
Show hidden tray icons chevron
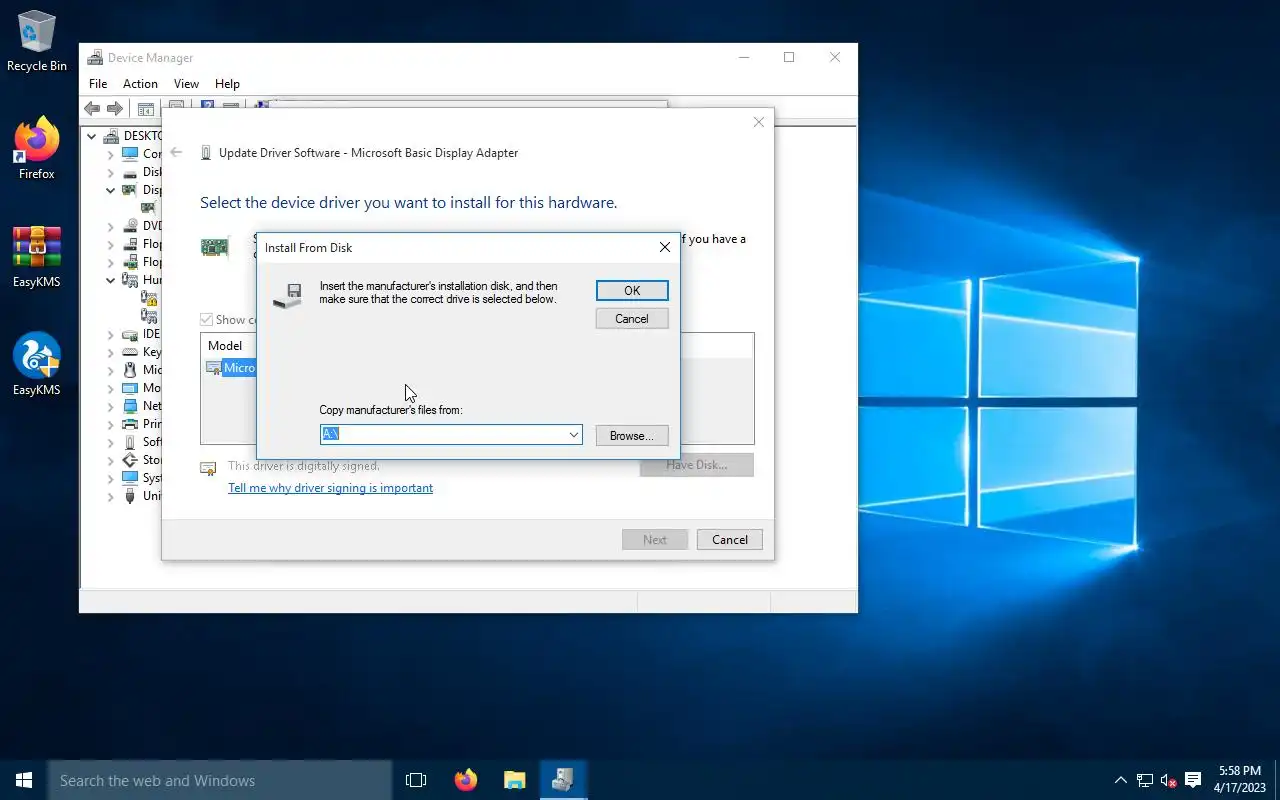click(1121, 780)
